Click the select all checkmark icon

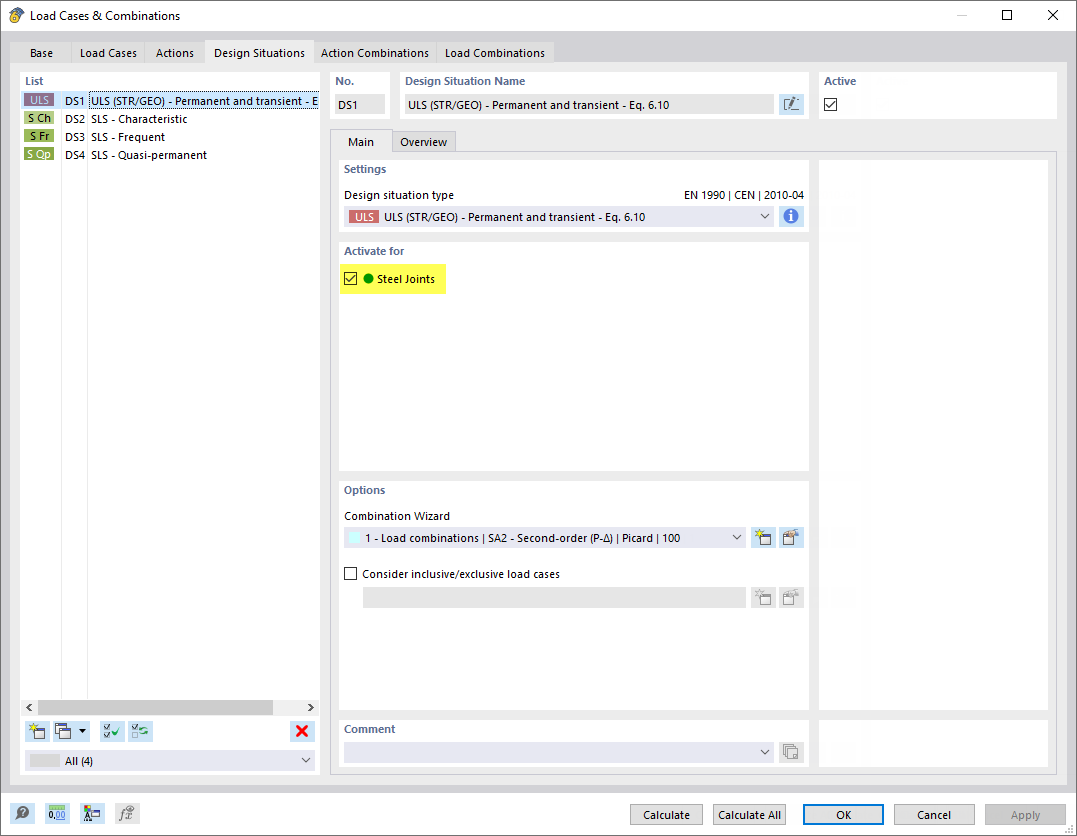(x=112, y=732)
